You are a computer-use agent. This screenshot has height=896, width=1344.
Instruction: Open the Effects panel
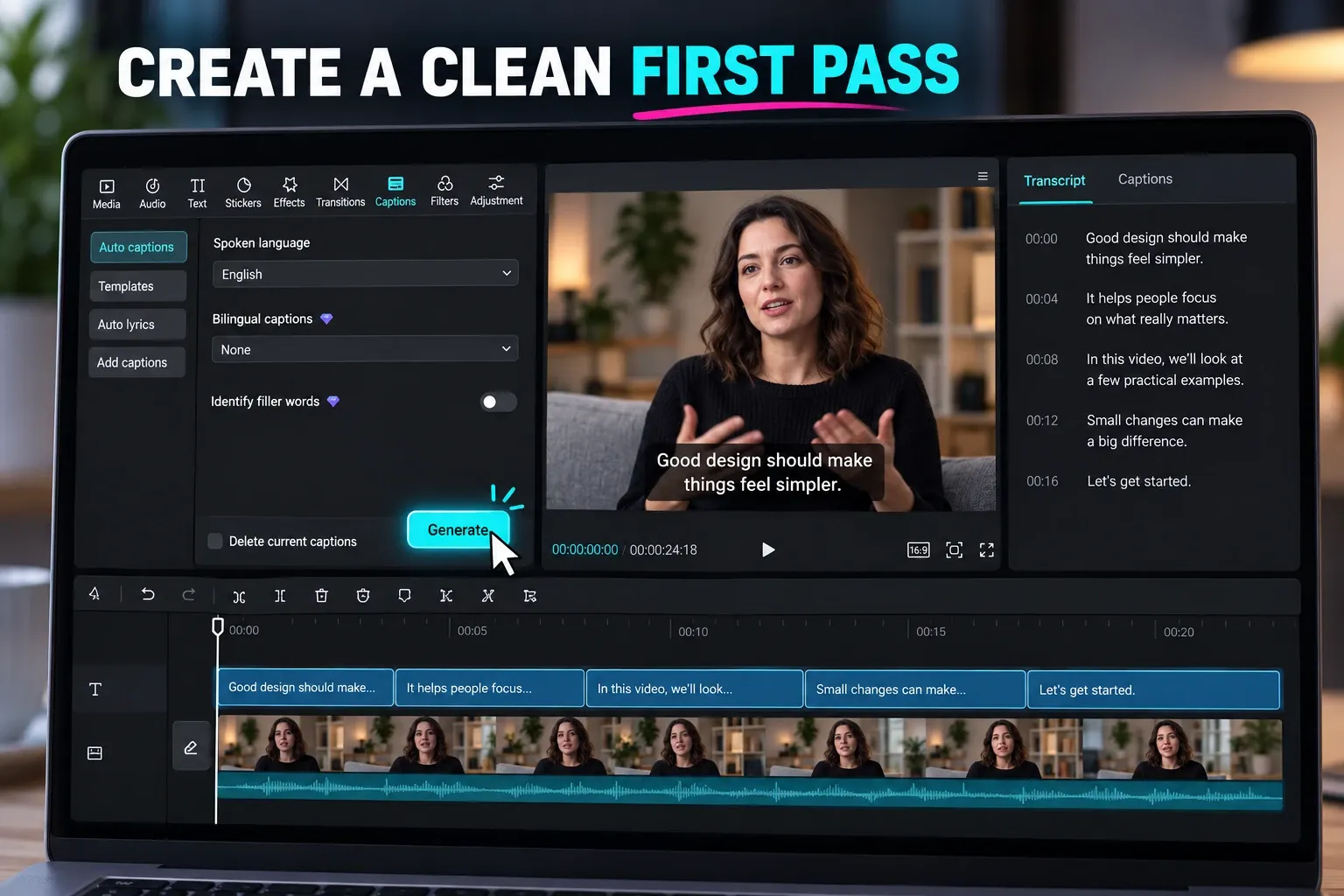(x=290, y=192)
